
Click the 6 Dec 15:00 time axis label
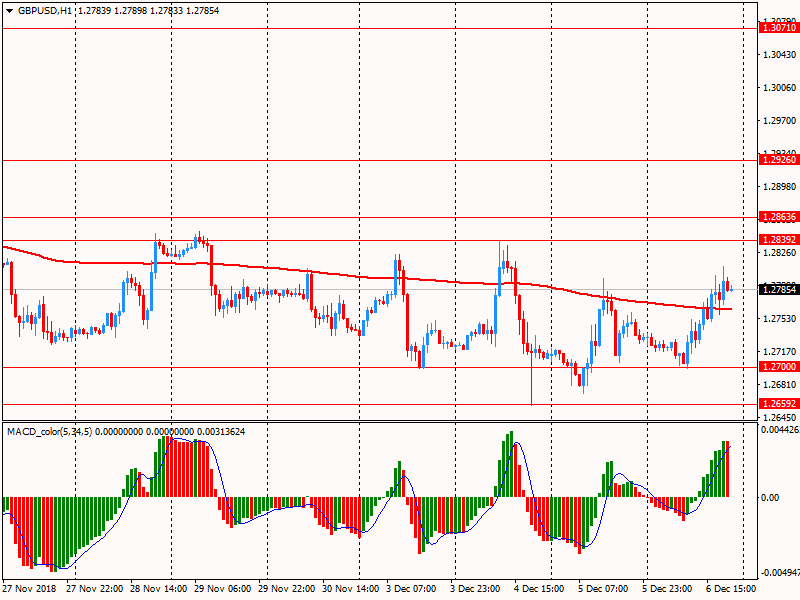731,588
